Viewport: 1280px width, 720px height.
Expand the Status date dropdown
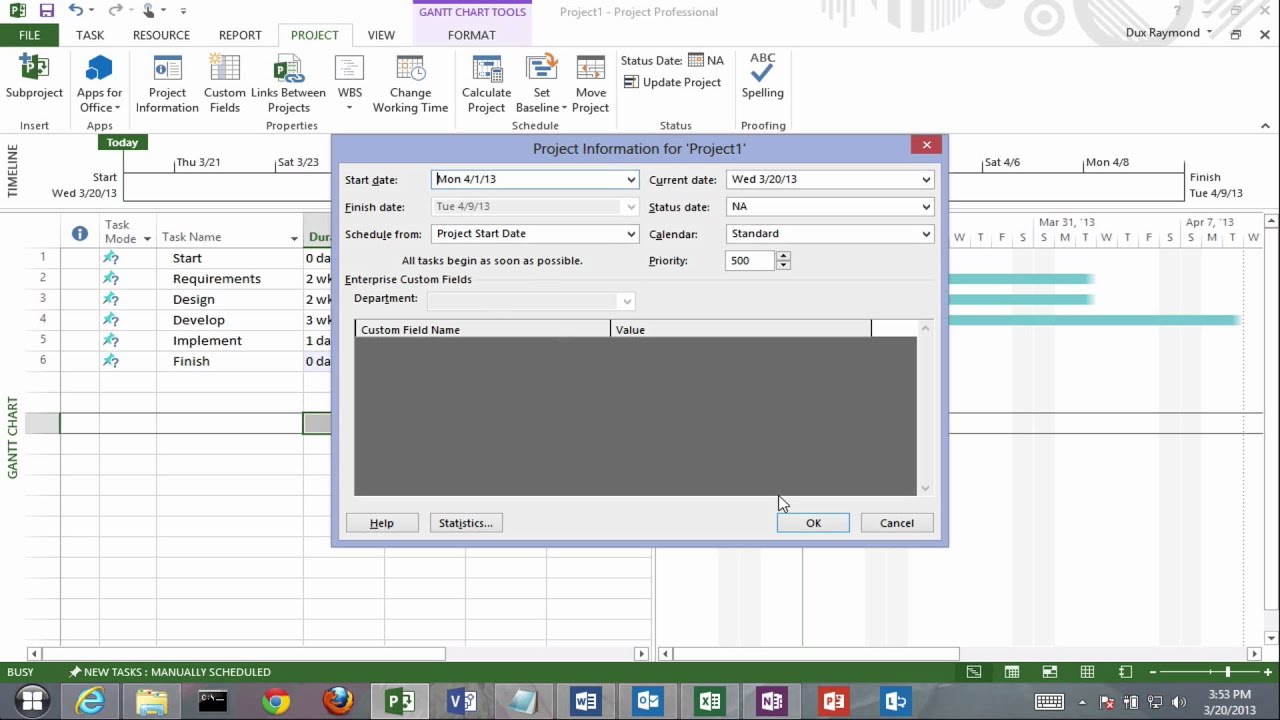(x=926, y=207)
